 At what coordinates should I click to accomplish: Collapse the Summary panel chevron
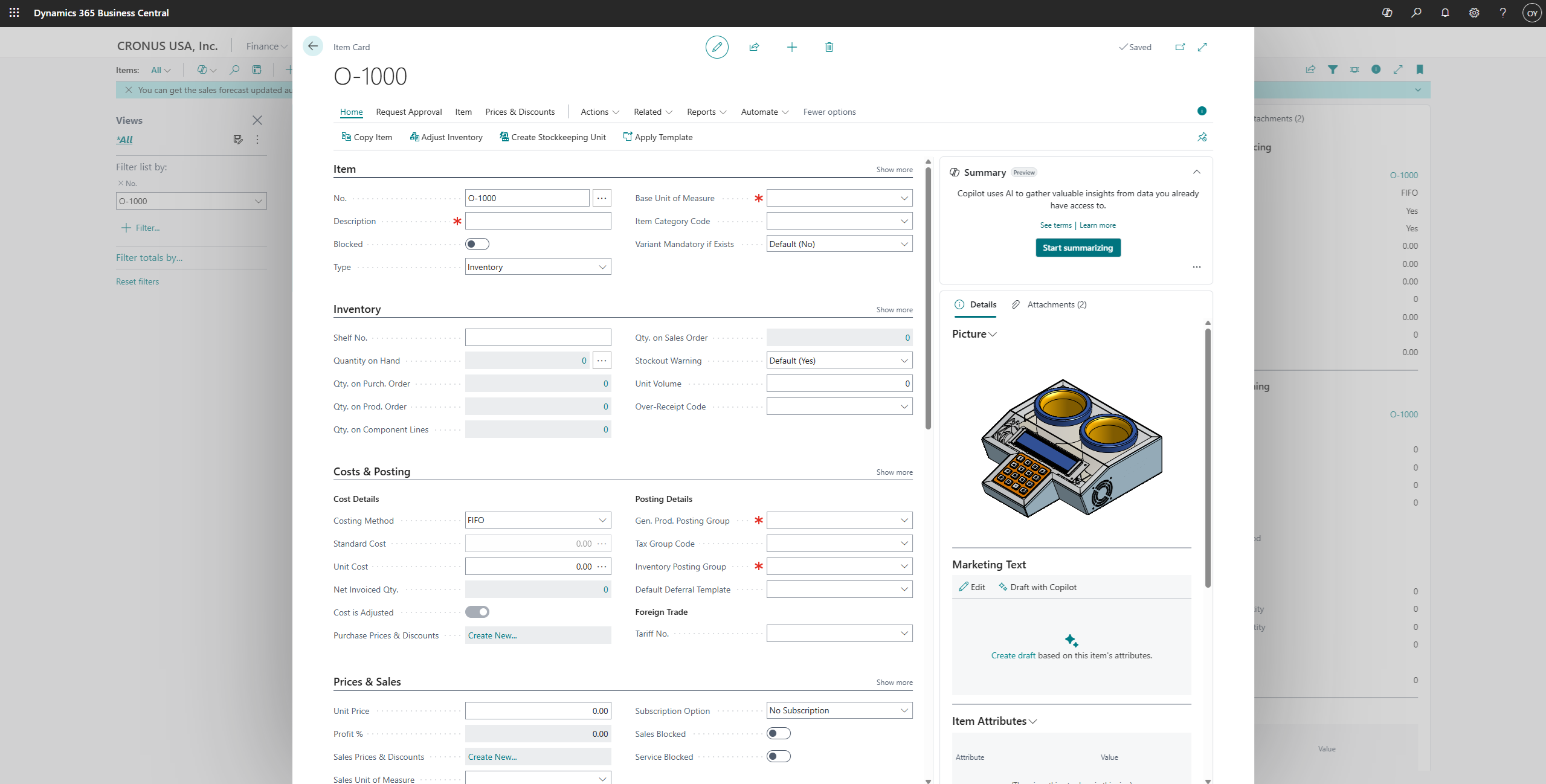pos(1196,172)
